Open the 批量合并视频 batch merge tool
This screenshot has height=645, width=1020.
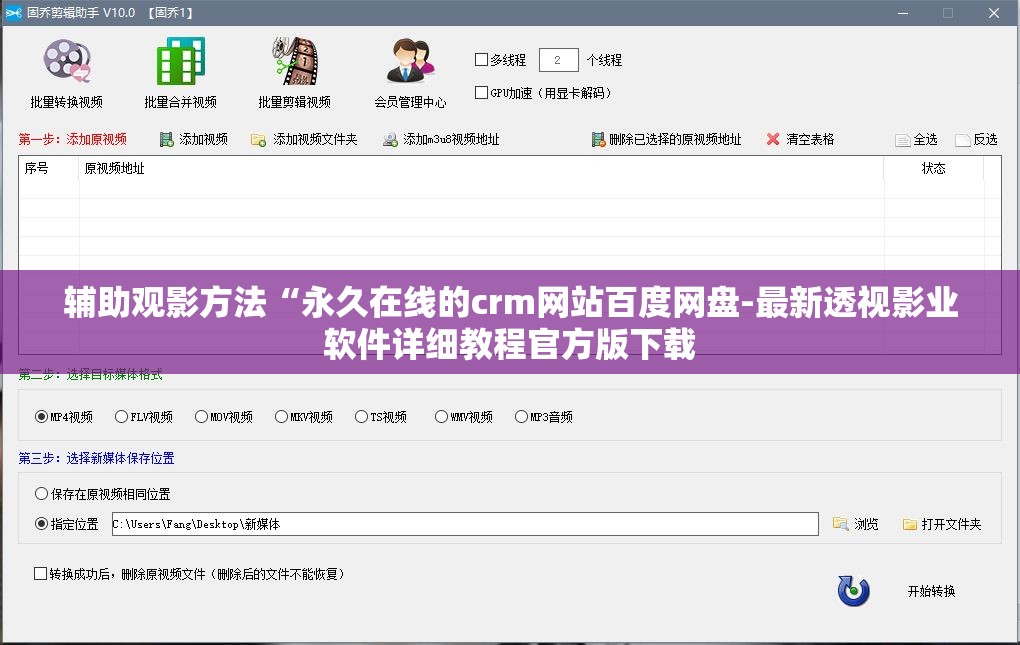point(180,73)
